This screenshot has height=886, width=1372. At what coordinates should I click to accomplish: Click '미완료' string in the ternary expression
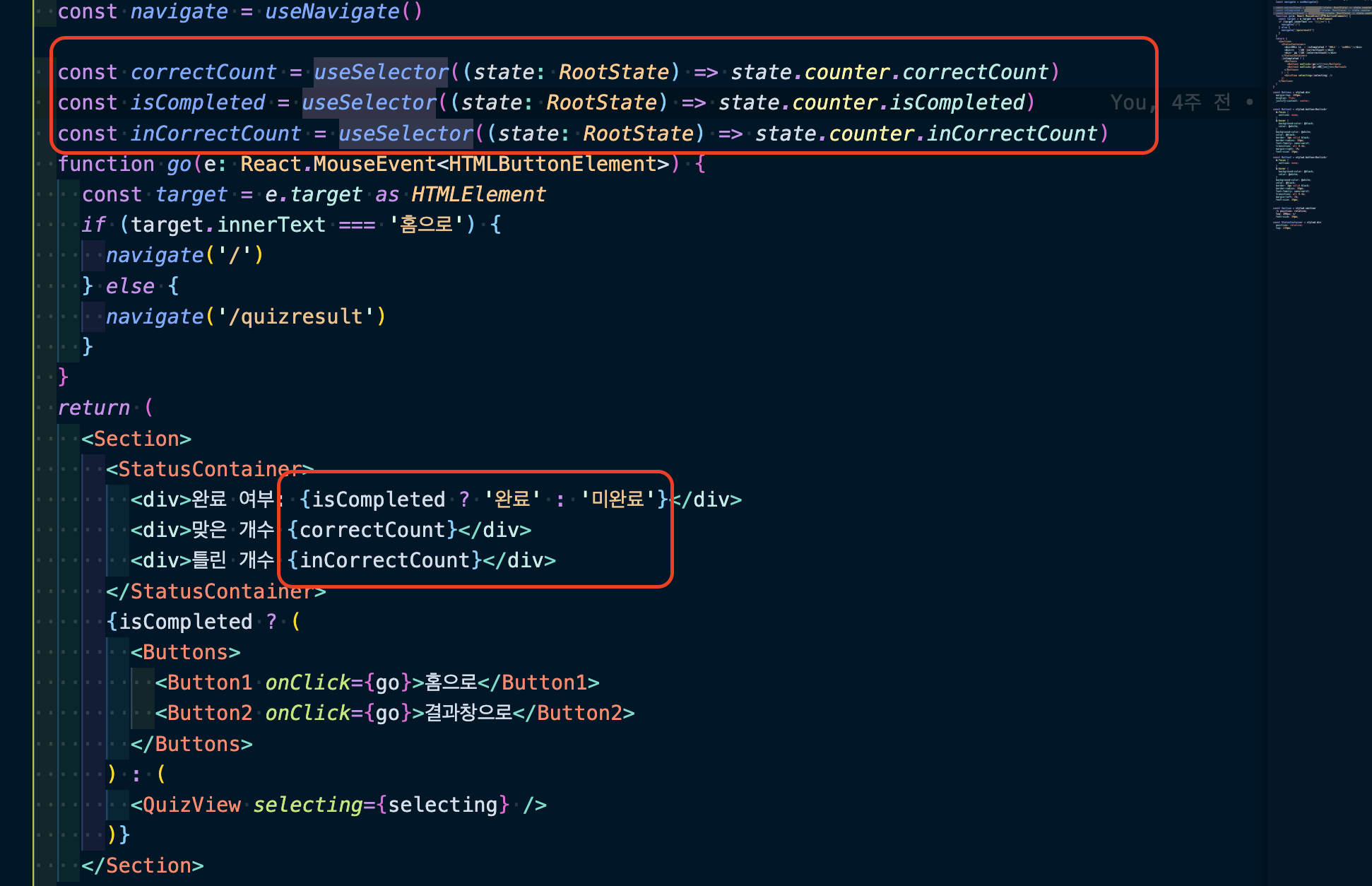pyautogui.click(x=617, y=500)
